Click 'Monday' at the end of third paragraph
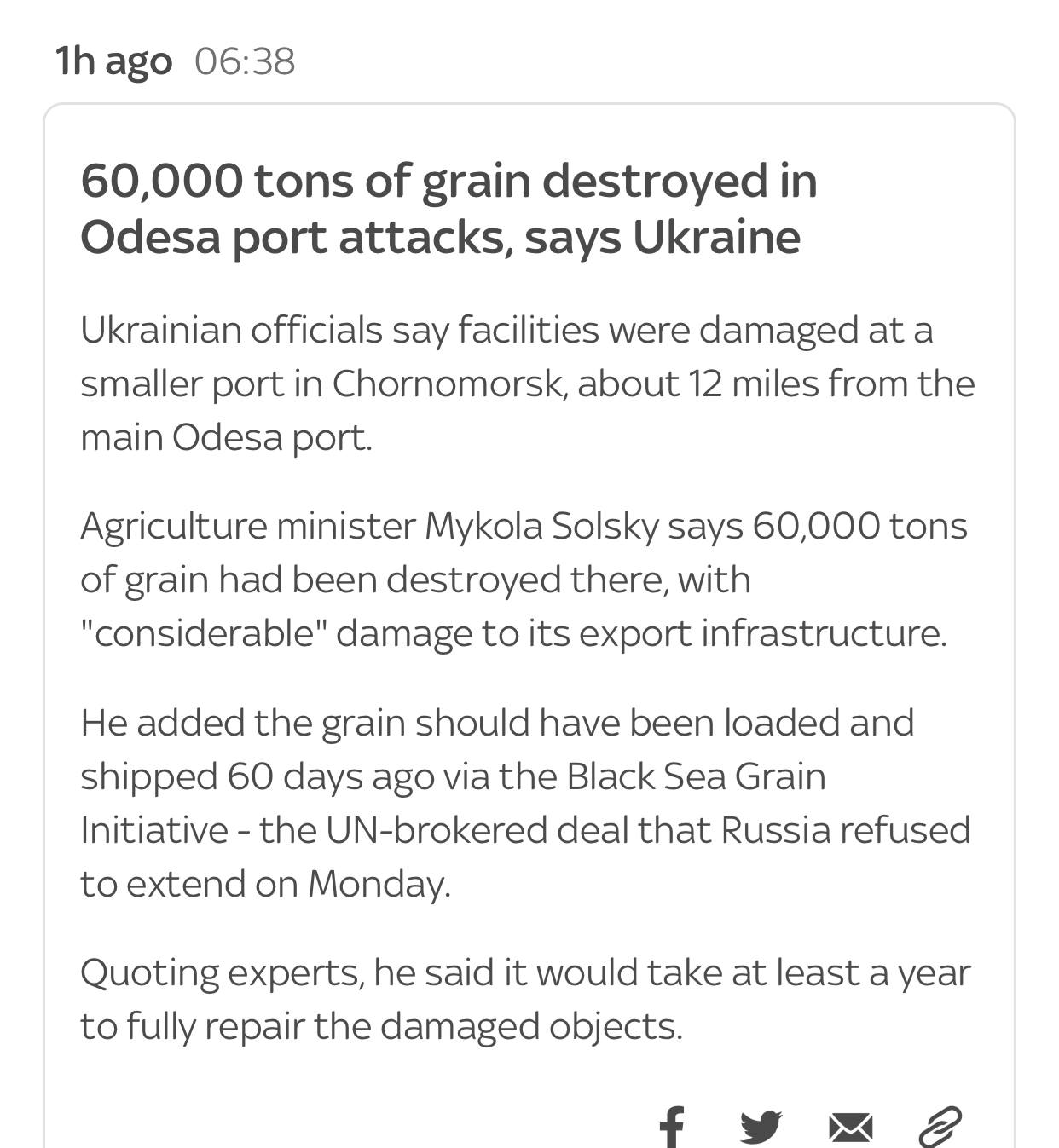Viewport: 1059px width, 1148px height. pos(379,884)
